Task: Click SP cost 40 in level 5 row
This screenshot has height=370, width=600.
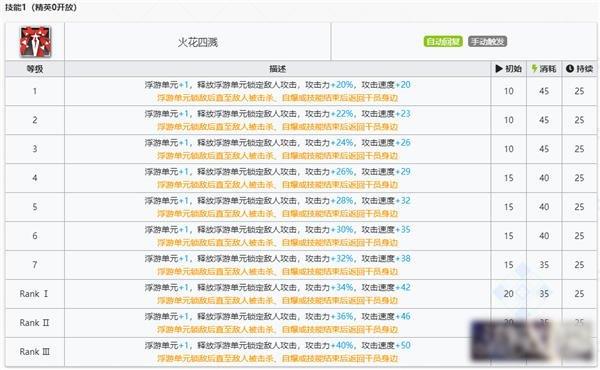Action: (544, 207)
